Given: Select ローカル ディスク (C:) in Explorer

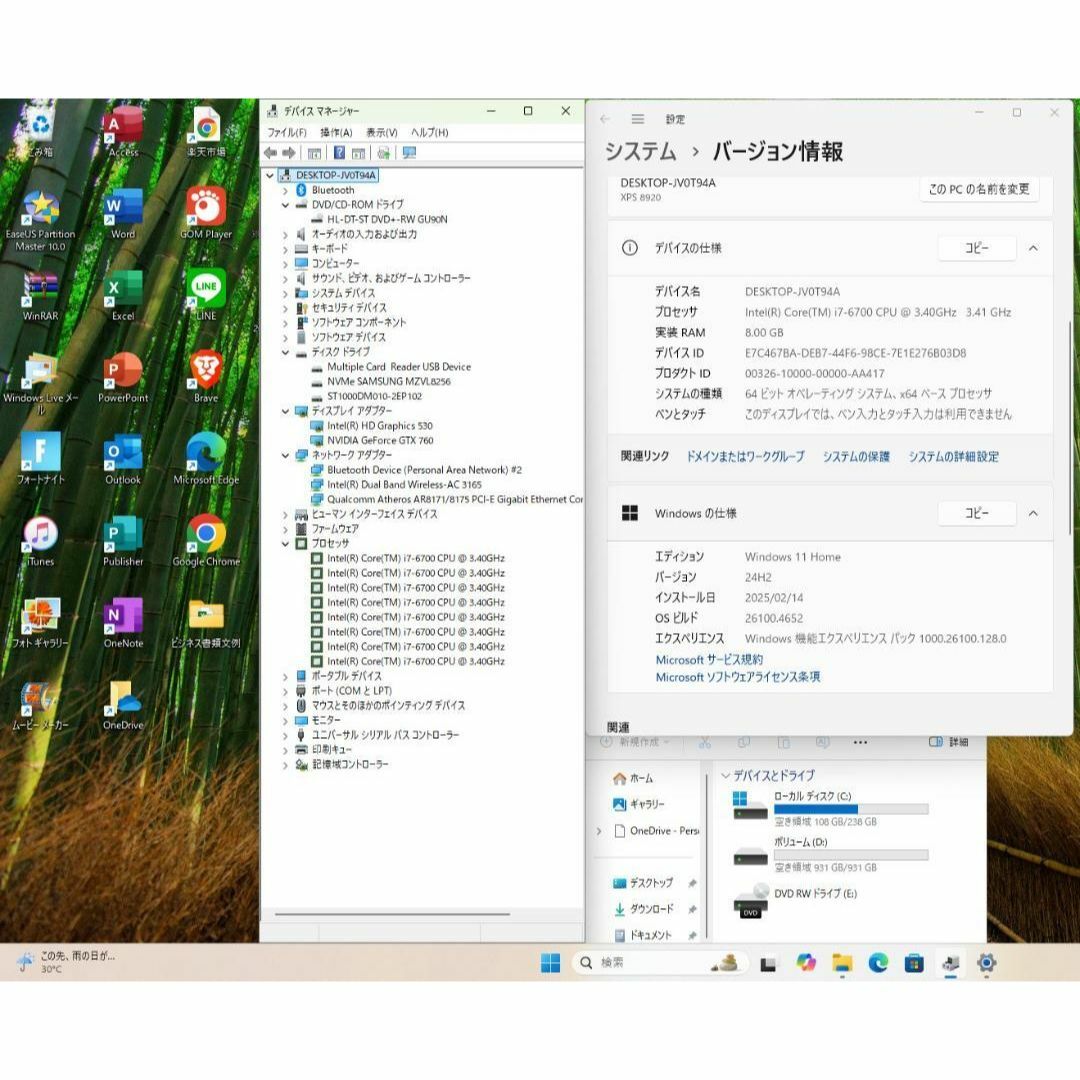Looking at the screenshot, I should [x=831, y=807].
